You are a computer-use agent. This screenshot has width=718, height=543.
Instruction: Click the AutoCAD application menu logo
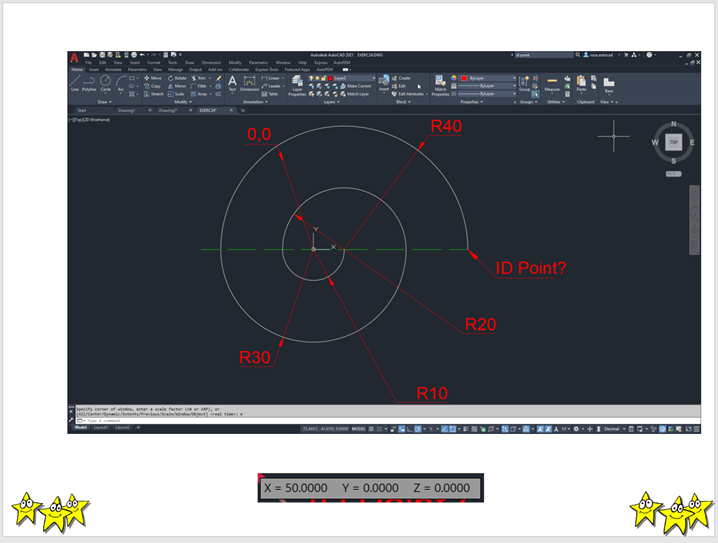74,58
